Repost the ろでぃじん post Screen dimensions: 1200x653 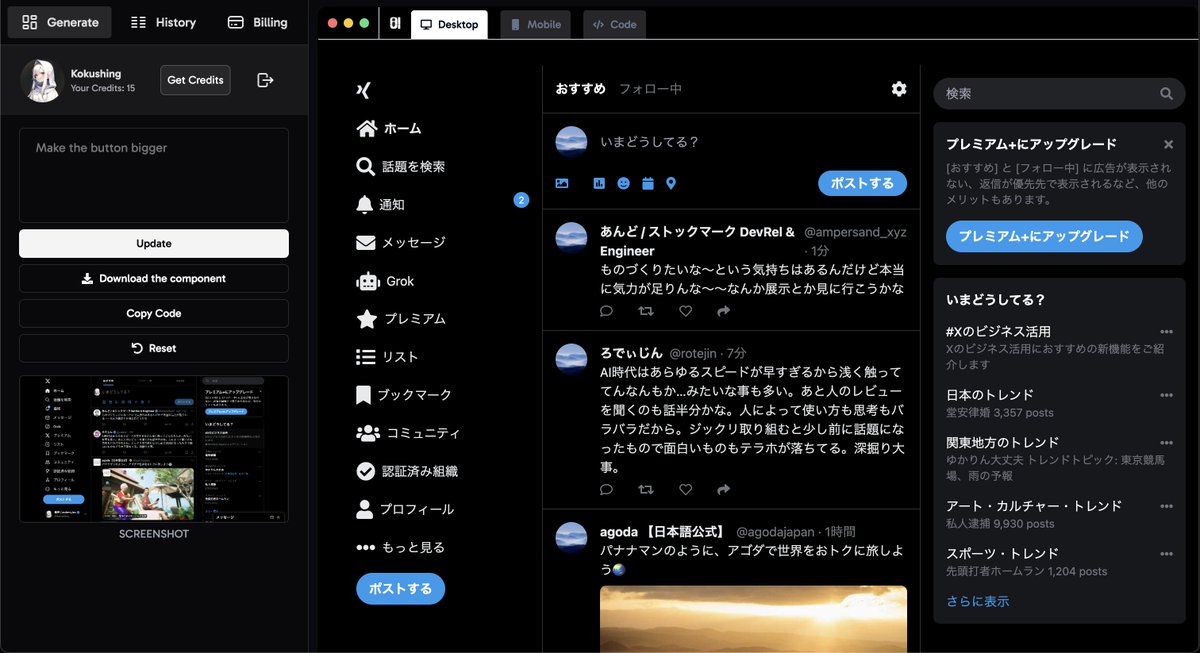tap(646, 489)
